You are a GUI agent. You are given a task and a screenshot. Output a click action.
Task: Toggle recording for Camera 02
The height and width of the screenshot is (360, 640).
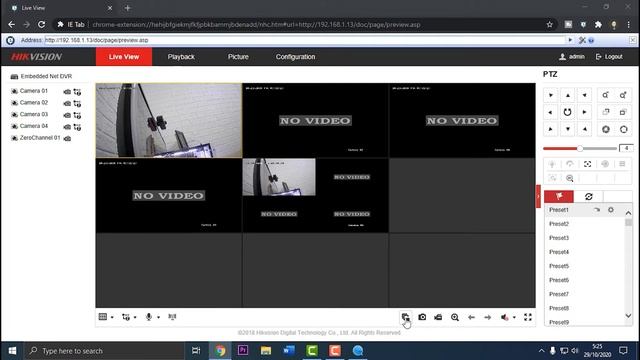(67, 103)
